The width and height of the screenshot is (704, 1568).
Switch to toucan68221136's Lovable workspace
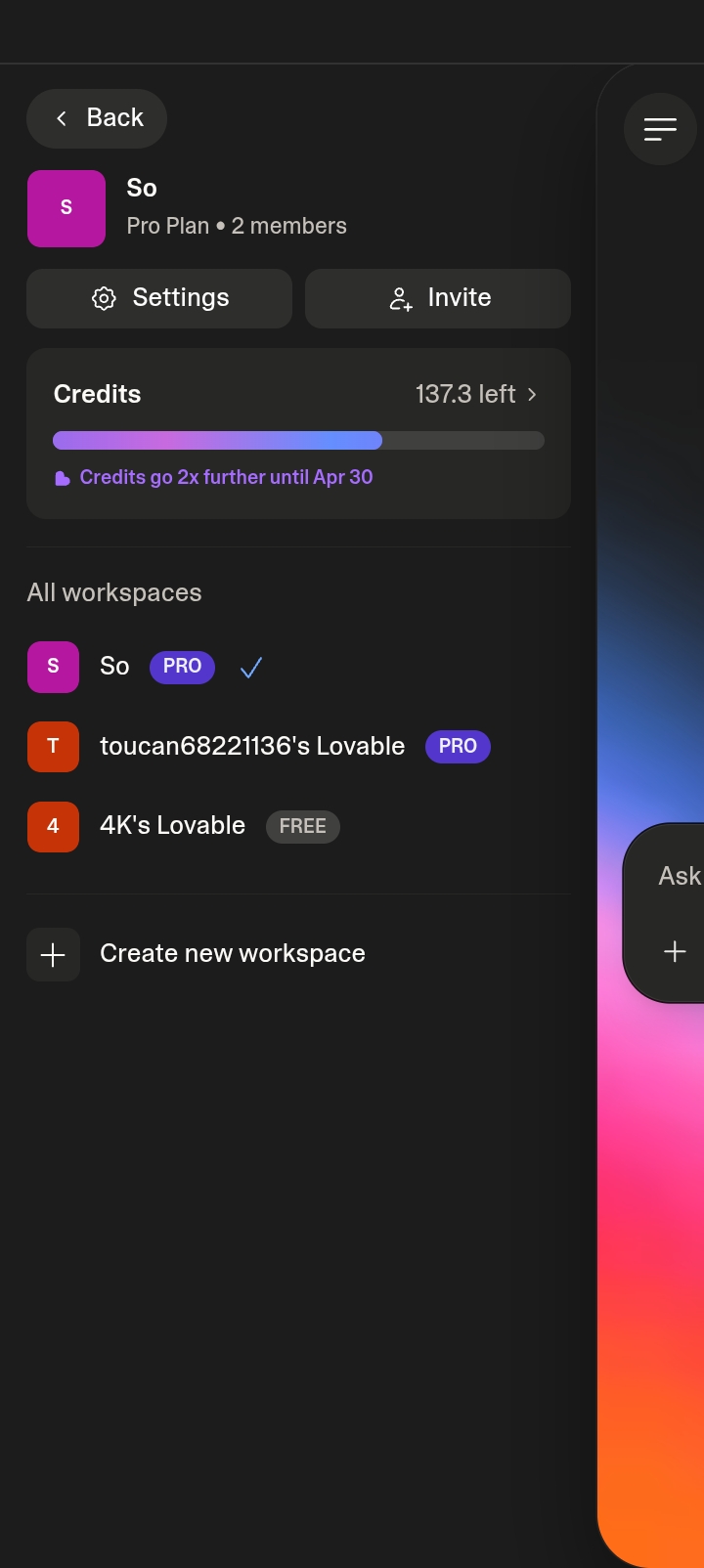pos(298,746)
